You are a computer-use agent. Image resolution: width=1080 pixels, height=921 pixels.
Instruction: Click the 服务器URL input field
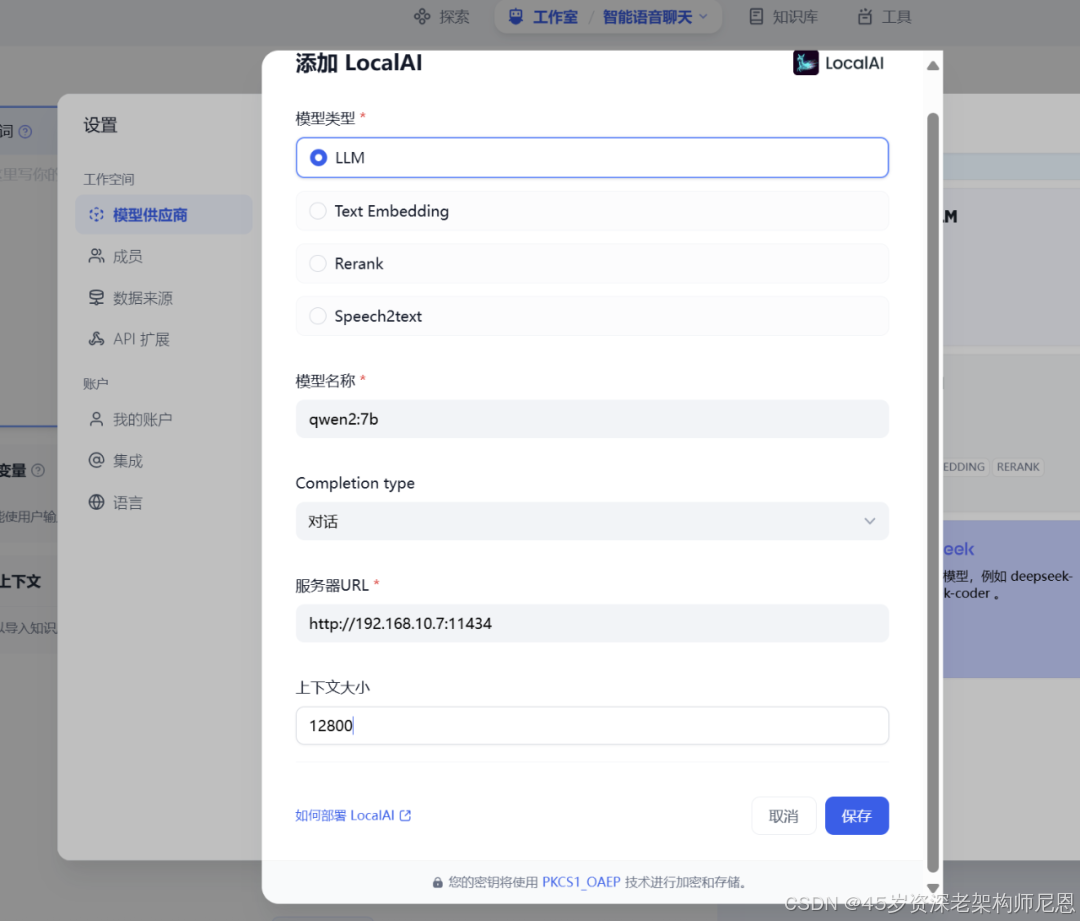click(x=592, y=623)
